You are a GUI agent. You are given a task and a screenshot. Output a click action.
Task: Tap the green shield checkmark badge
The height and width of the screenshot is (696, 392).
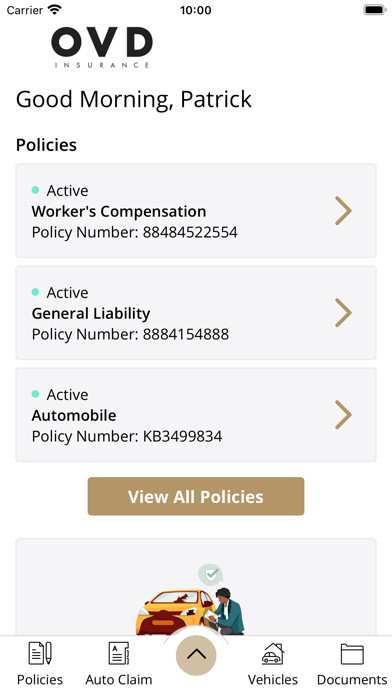tap(210, 575)
